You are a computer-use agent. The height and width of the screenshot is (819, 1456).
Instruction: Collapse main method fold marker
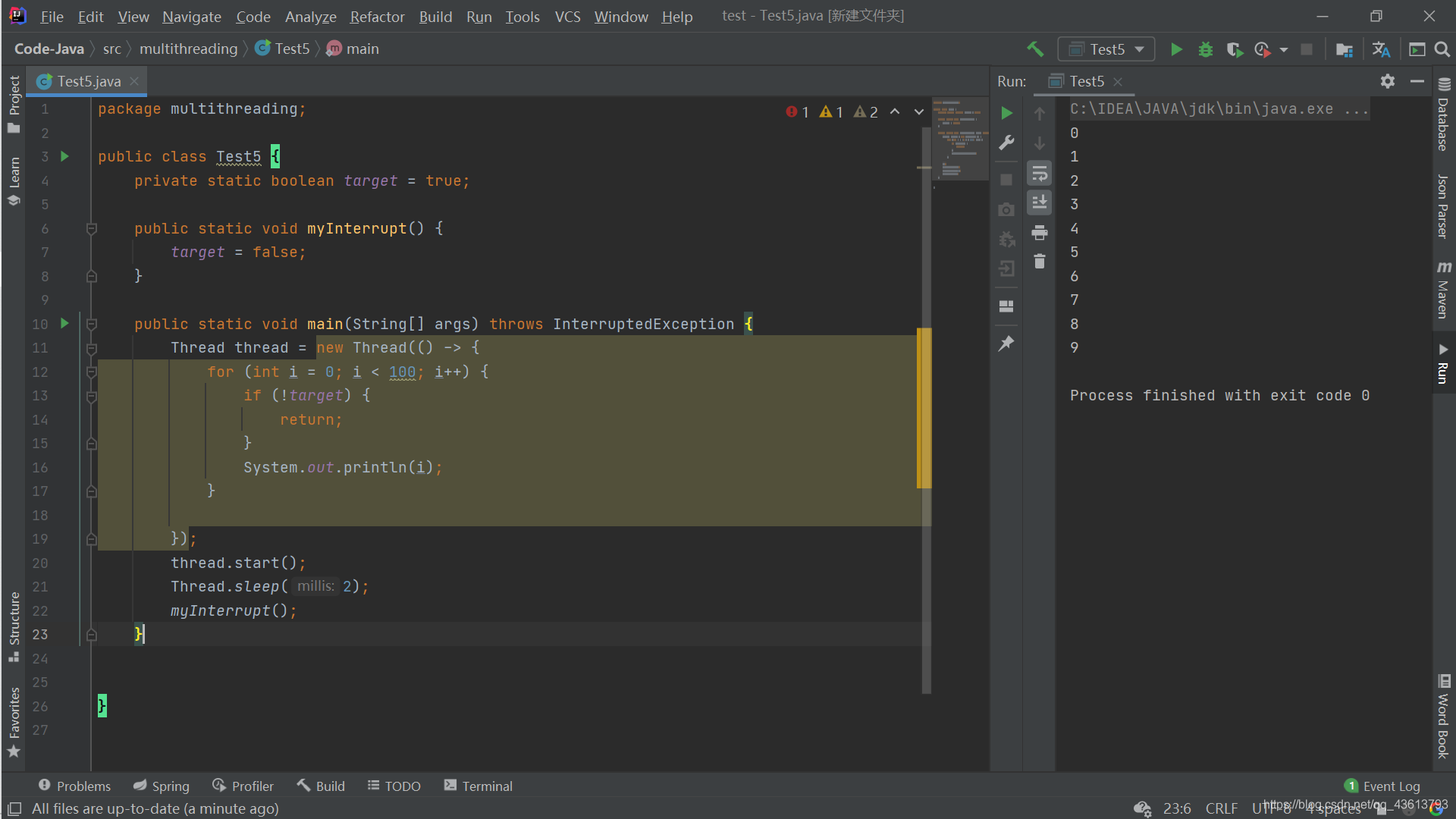point(92,325)
